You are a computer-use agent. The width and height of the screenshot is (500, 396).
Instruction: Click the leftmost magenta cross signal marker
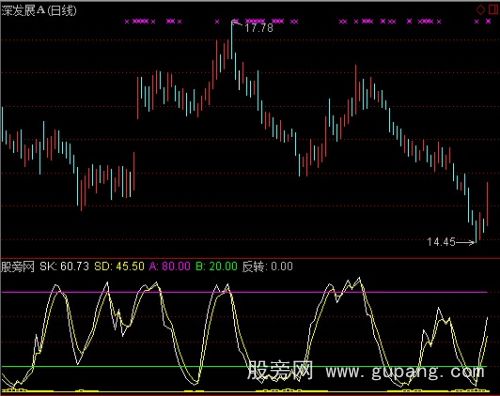coord(127,22)
